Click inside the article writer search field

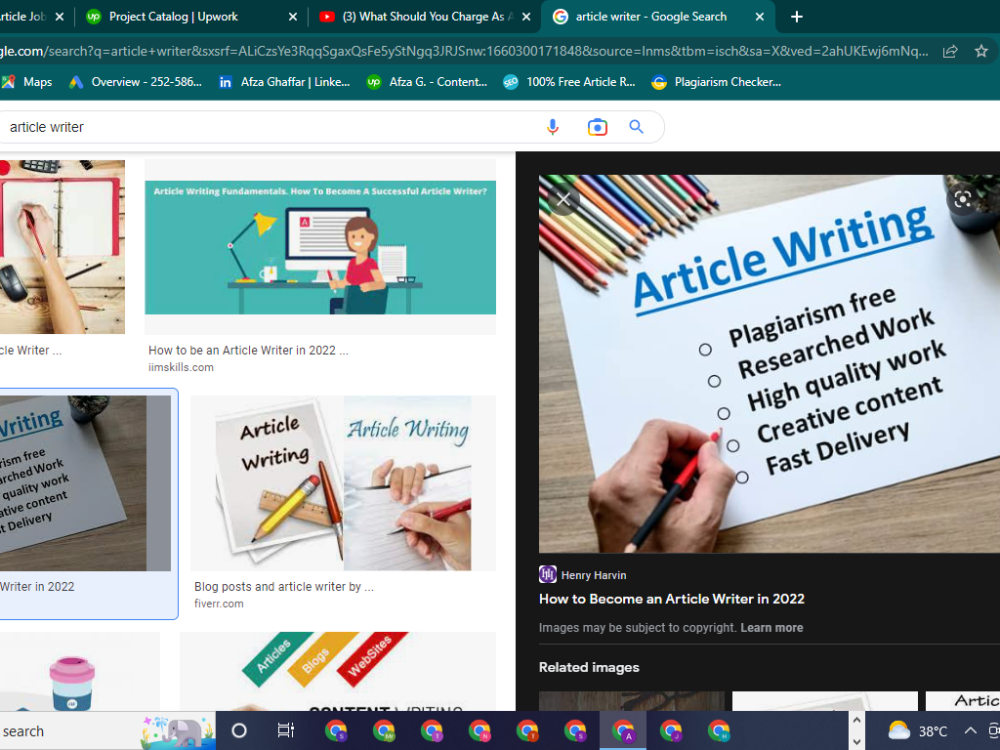[x=250, y=126]
